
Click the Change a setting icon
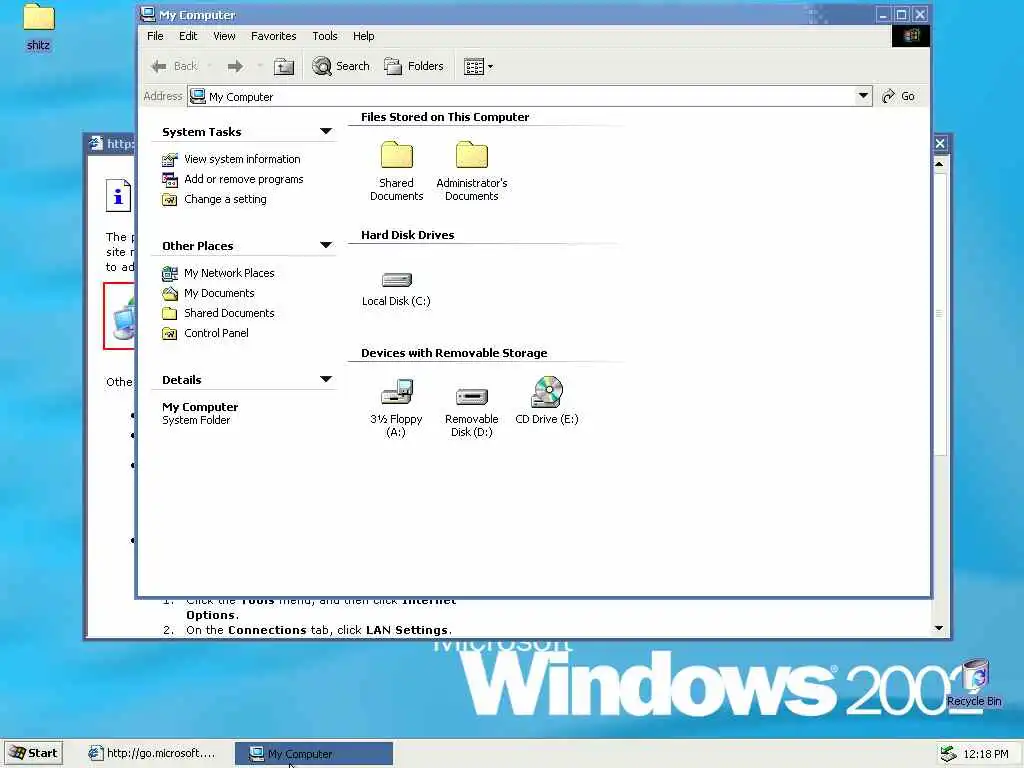[x=170, y=200]
